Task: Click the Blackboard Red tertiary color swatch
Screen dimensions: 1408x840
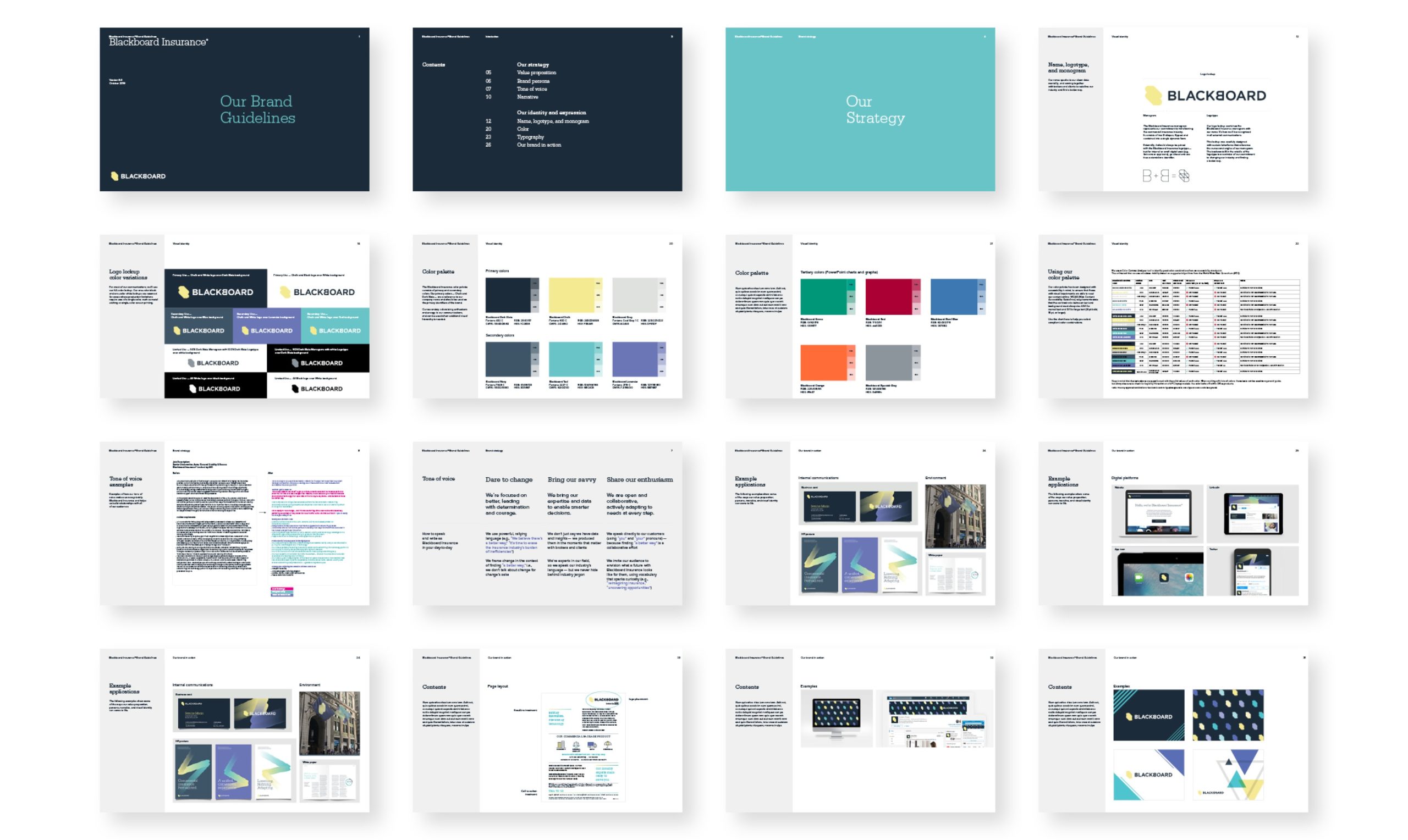Action: [888, 297]
